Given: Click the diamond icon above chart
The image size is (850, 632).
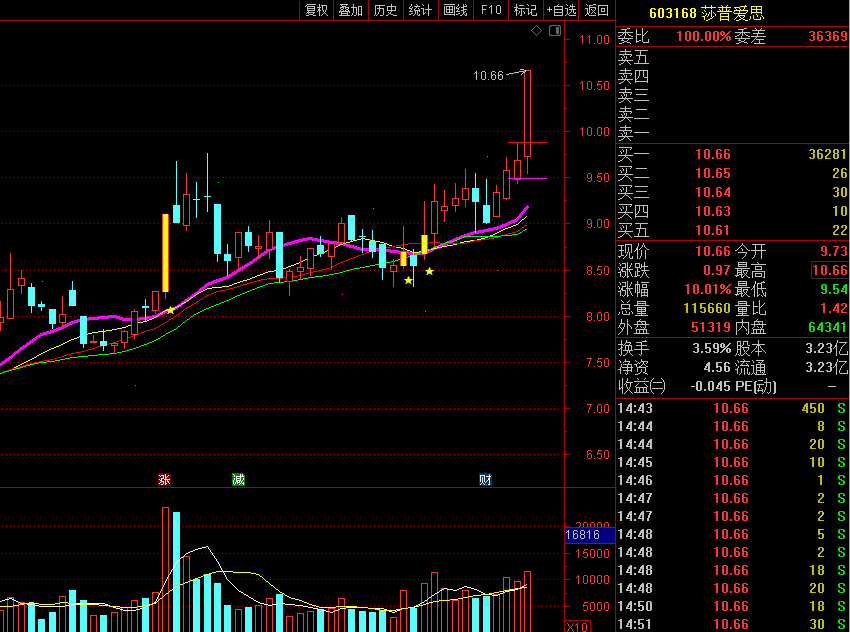Looking at the screenshot, I should pyautogui.click(x=537, y=31).
